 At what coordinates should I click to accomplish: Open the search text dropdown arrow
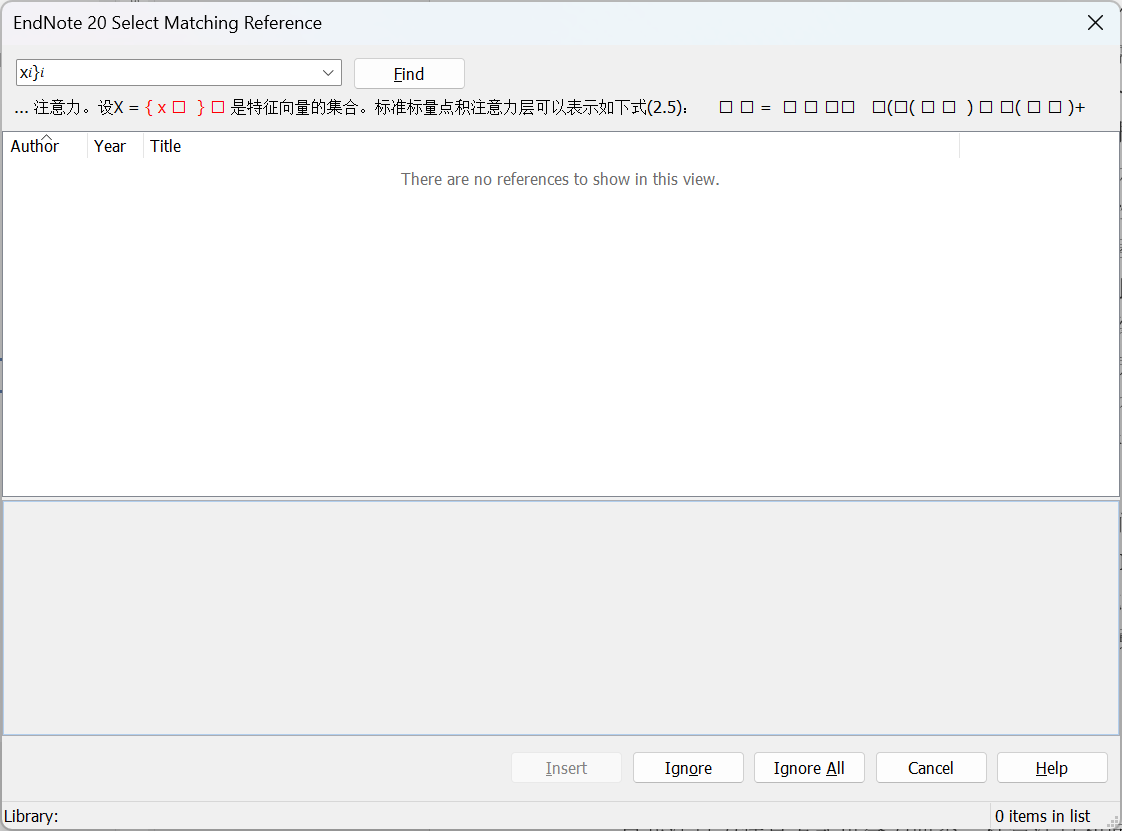[328, 73]
